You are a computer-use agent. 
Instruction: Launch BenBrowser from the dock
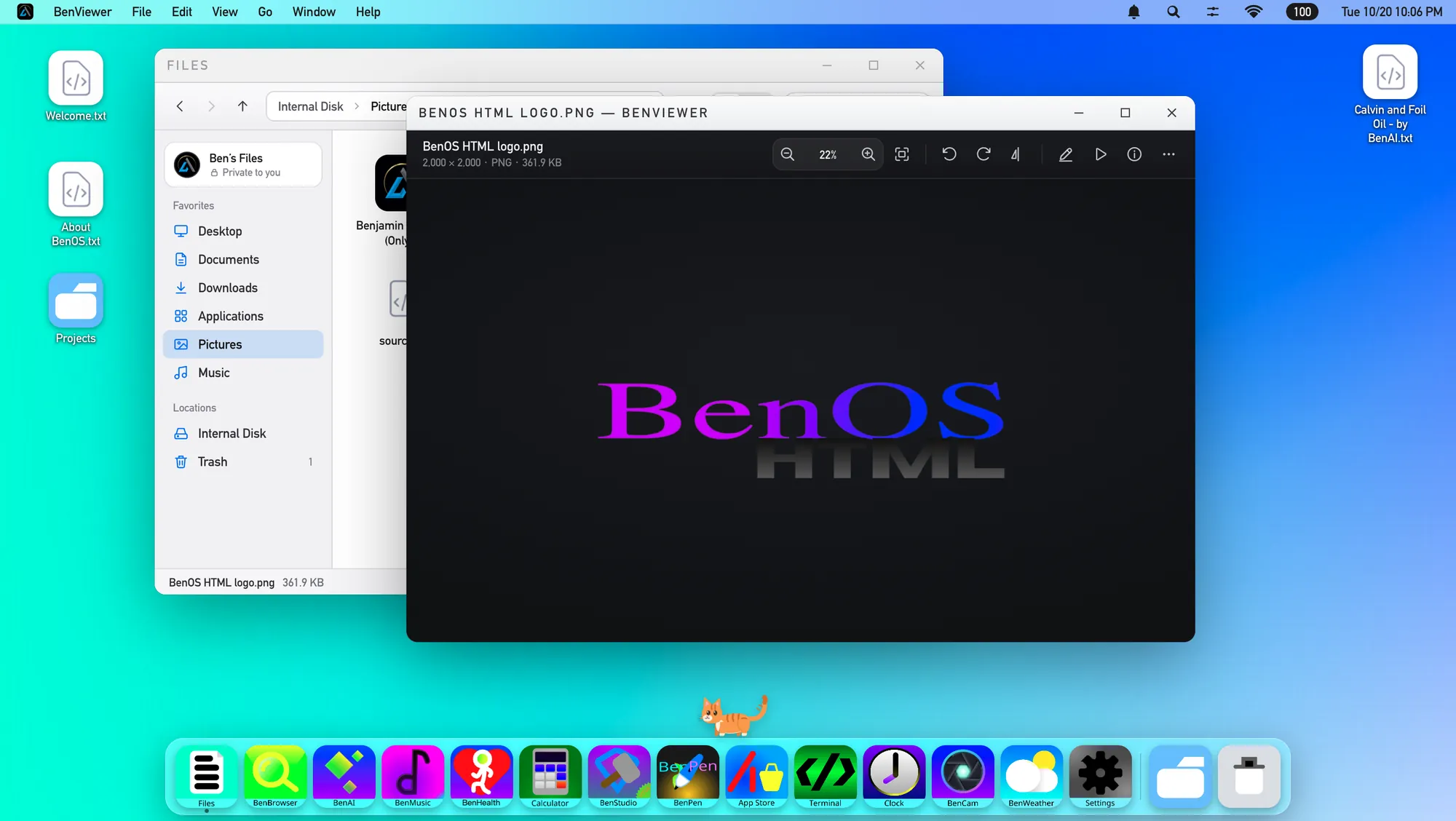tap(275, 776)
